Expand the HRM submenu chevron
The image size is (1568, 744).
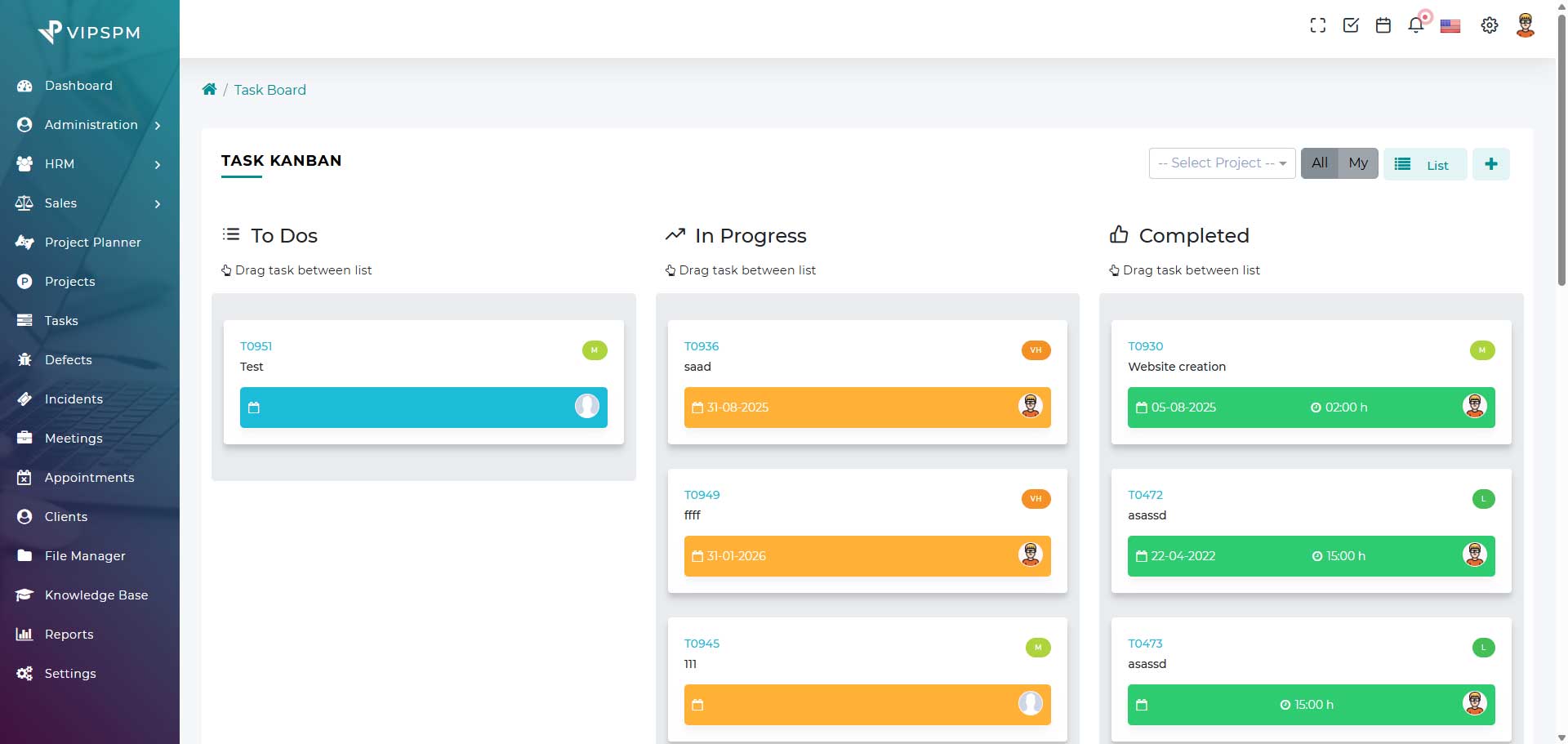pos(158,164)
